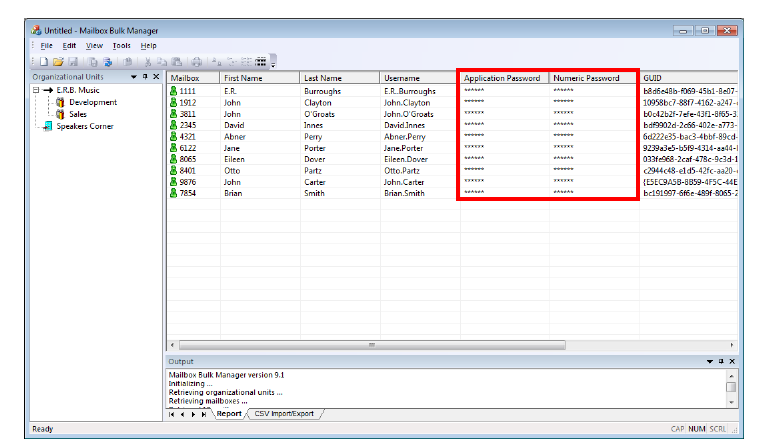The height and width of the screenshot is (444, 768).
Task: Sort by the First Name column header
Action: coord(260,78)
